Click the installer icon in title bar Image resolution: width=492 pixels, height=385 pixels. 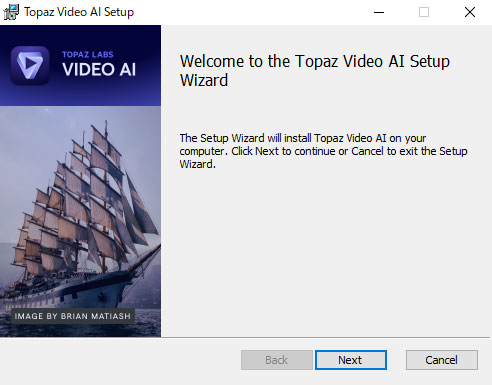(11, 12)
